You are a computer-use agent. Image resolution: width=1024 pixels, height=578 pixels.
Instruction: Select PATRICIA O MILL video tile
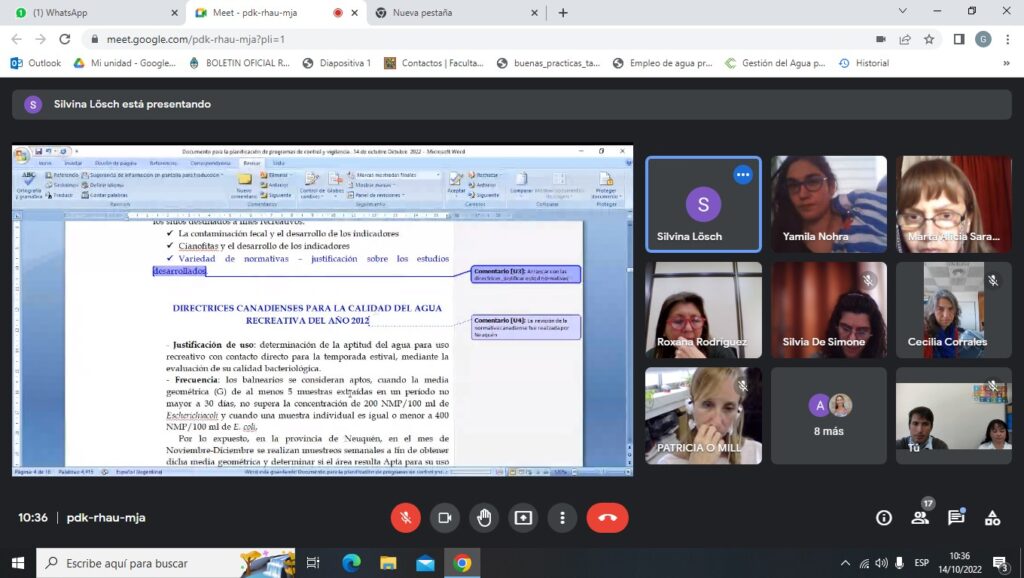pyautogui.click(x=703, y=415)
